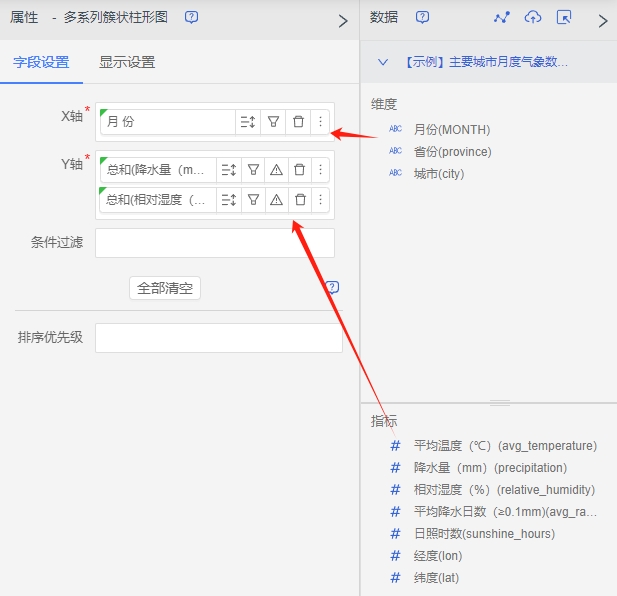Select the 省份(province) dimension field
The height and width of the screenshot is (596, 617).
point(452,151)
